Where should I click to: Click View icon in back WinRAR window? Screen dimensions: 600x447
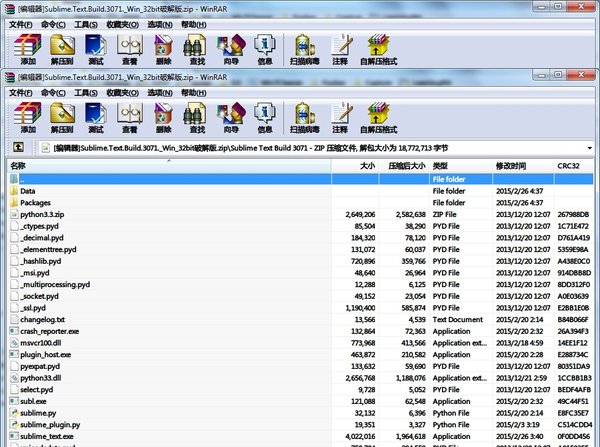click(x=130, y=49)
